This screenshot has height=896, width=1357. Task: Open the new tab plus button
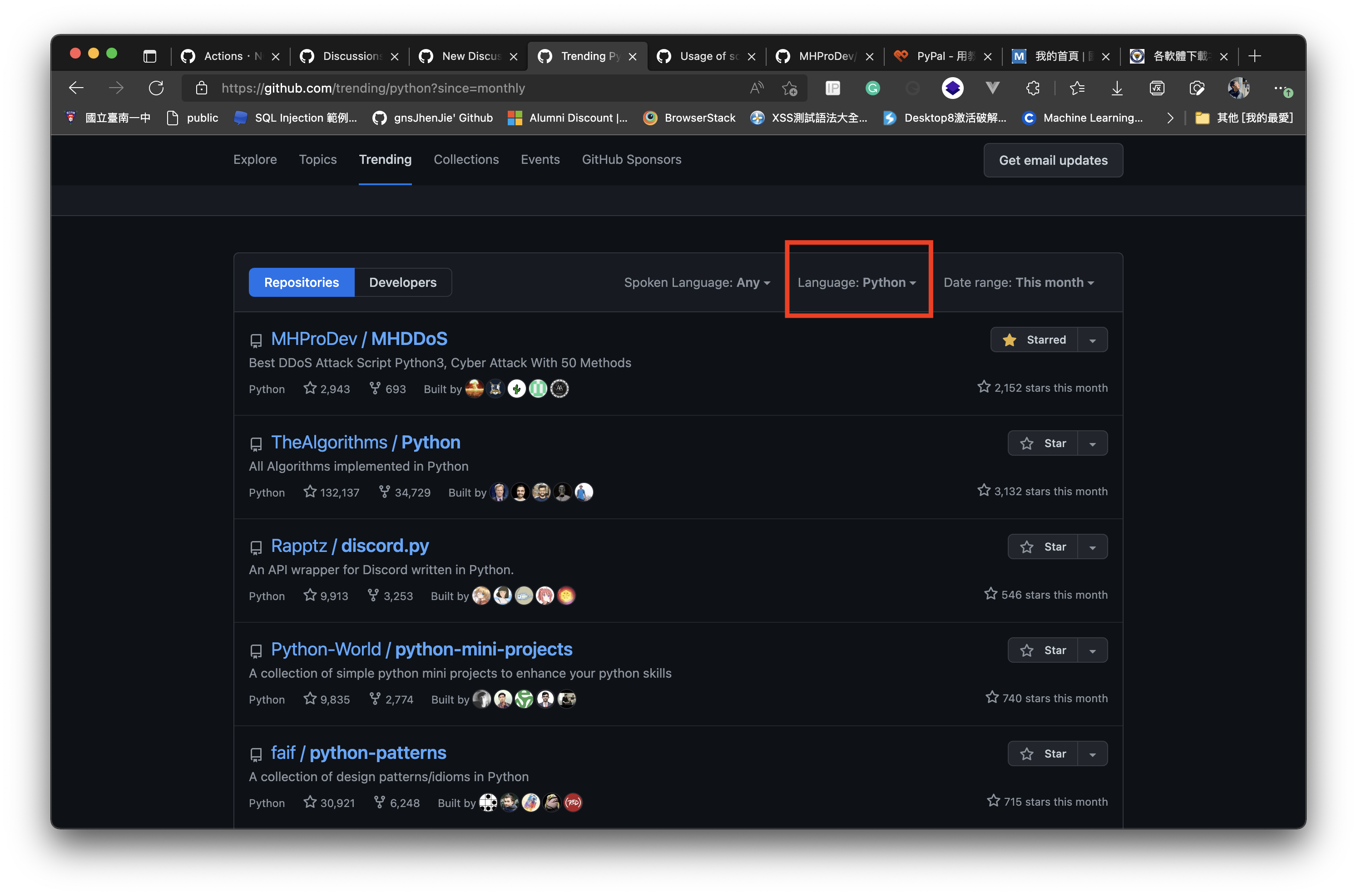tap(1255, 56)
